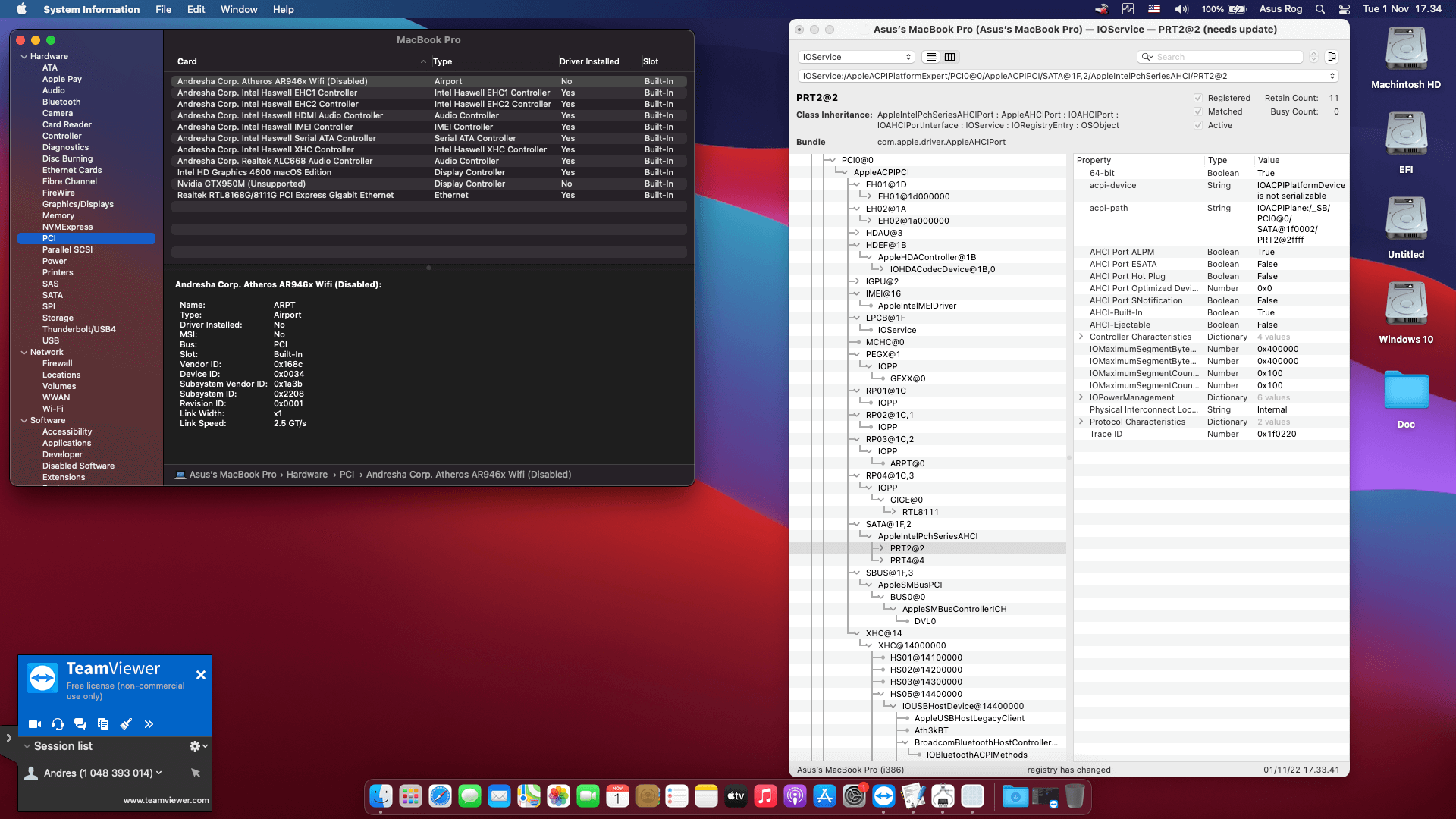Image resolution: width=1456 pixels, height=819 pixels.
Task: Toggle the Registered checkbox
Action: coord(1198,98)
